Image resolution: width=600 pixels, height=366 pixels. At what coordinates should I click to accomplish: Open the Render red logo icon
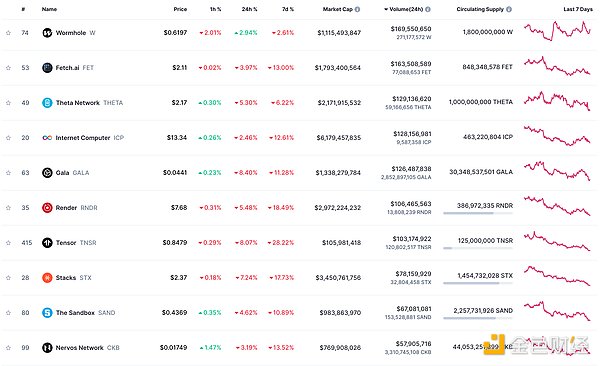[47, 208]
